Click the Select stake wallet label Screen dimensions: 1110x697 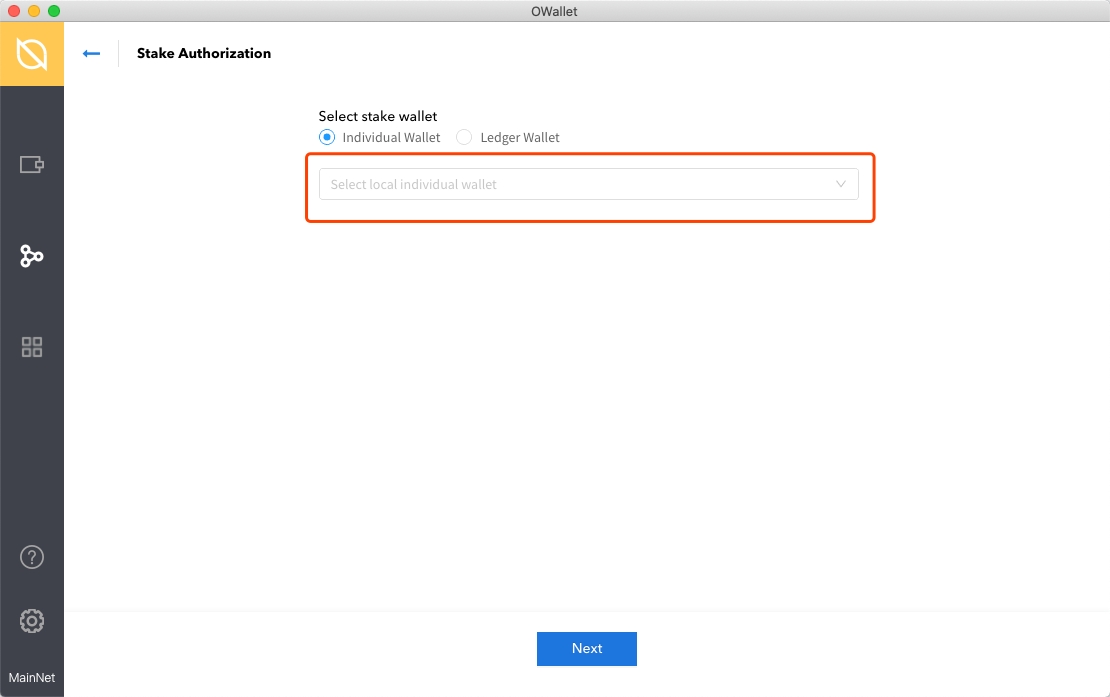coord(378,117)
